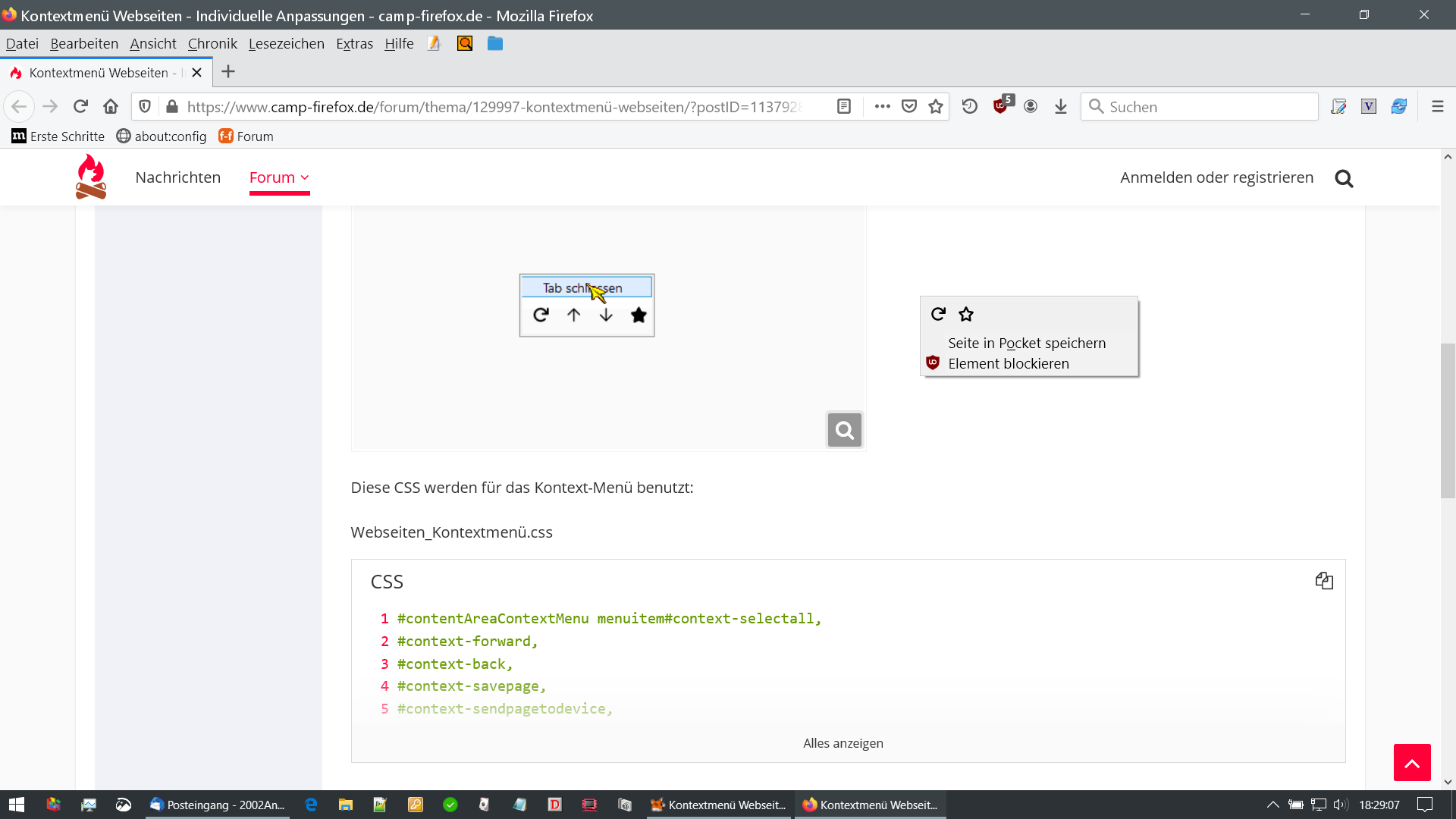Open Firefox hamburger application menu
The height and width of the screenshot is (819, 1456).
pos(1437,106)
